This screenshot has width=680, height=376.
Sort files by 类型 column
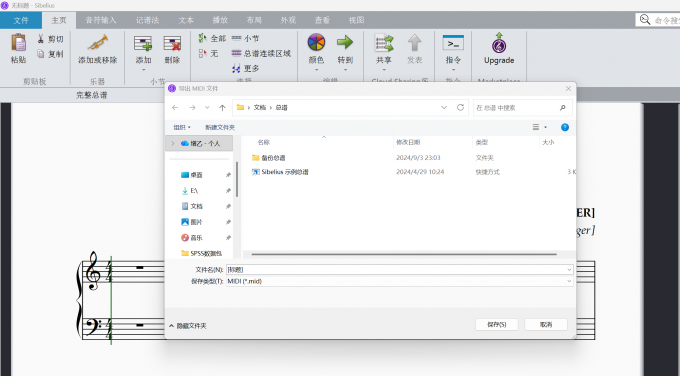(482, 142)
